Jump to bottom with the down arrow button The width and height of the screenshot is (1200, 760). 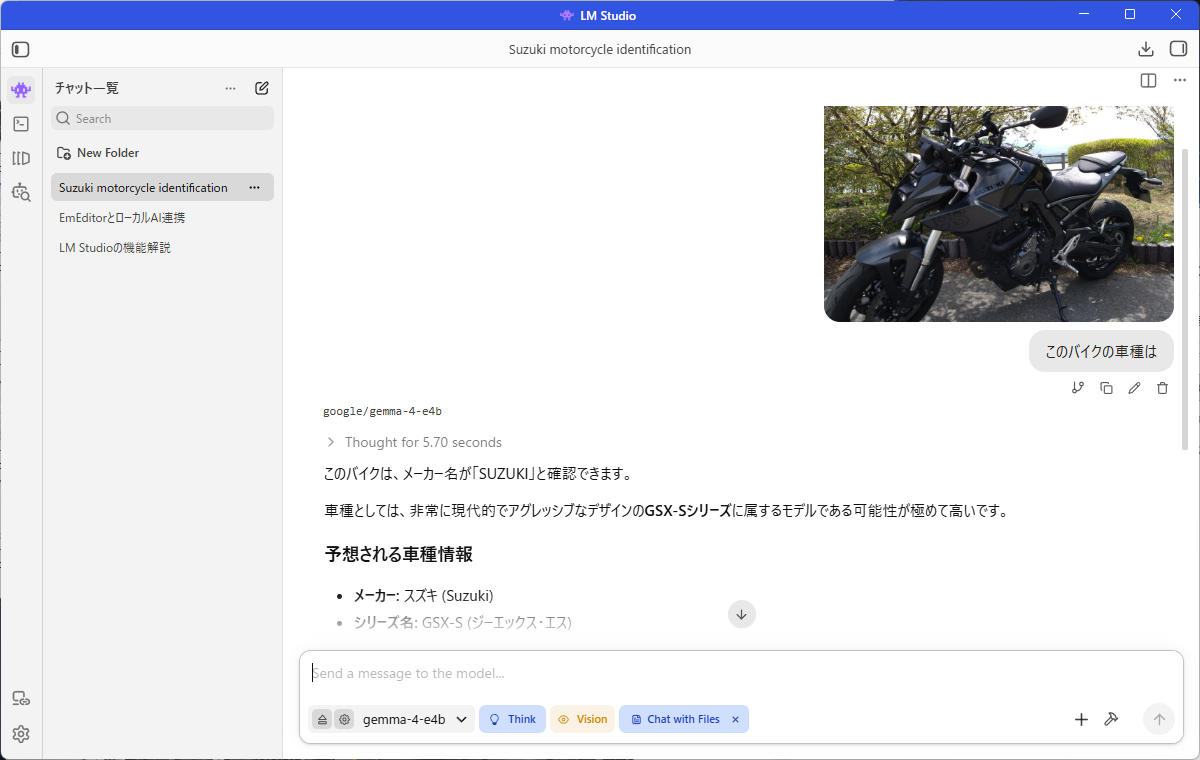[x=741, y=614]
